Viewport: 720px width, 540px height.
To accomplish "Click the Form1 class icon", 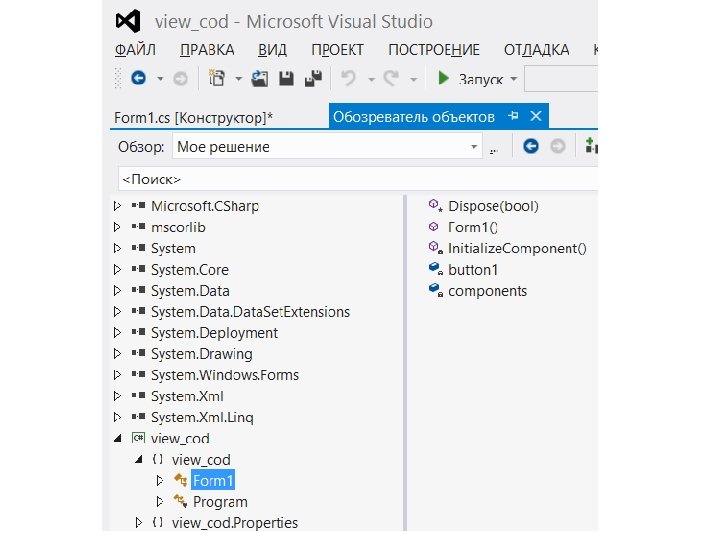I will point(180,480).
